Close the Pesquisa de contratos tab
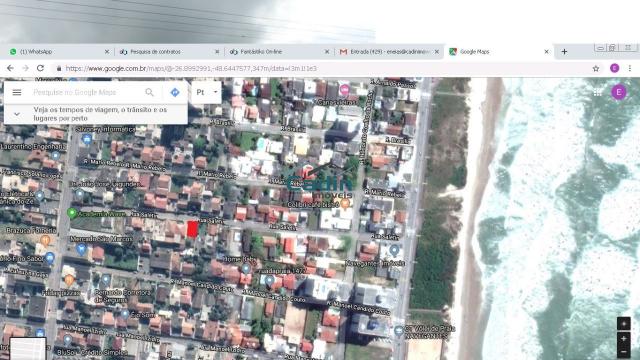This screenshot has height=360, width=640. (217, 52)
